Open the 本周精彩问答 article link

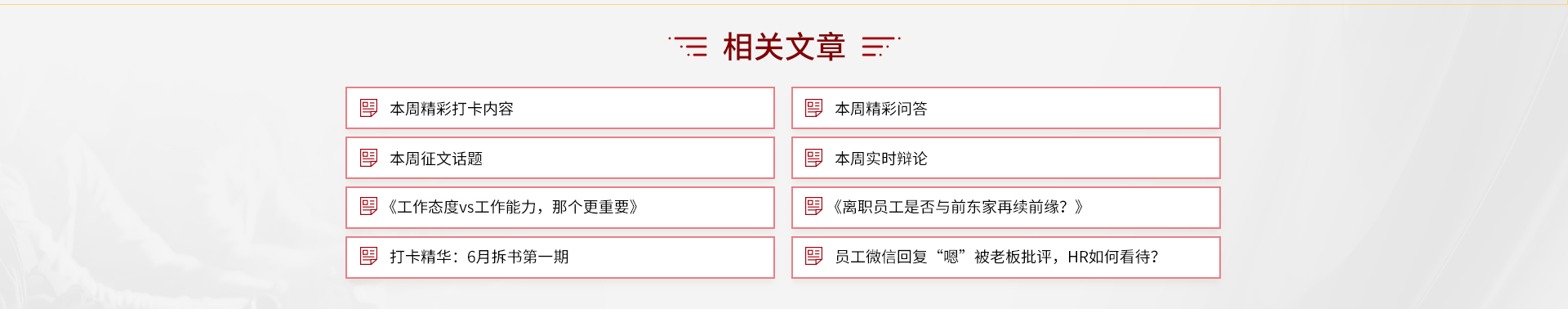point(881,109)
